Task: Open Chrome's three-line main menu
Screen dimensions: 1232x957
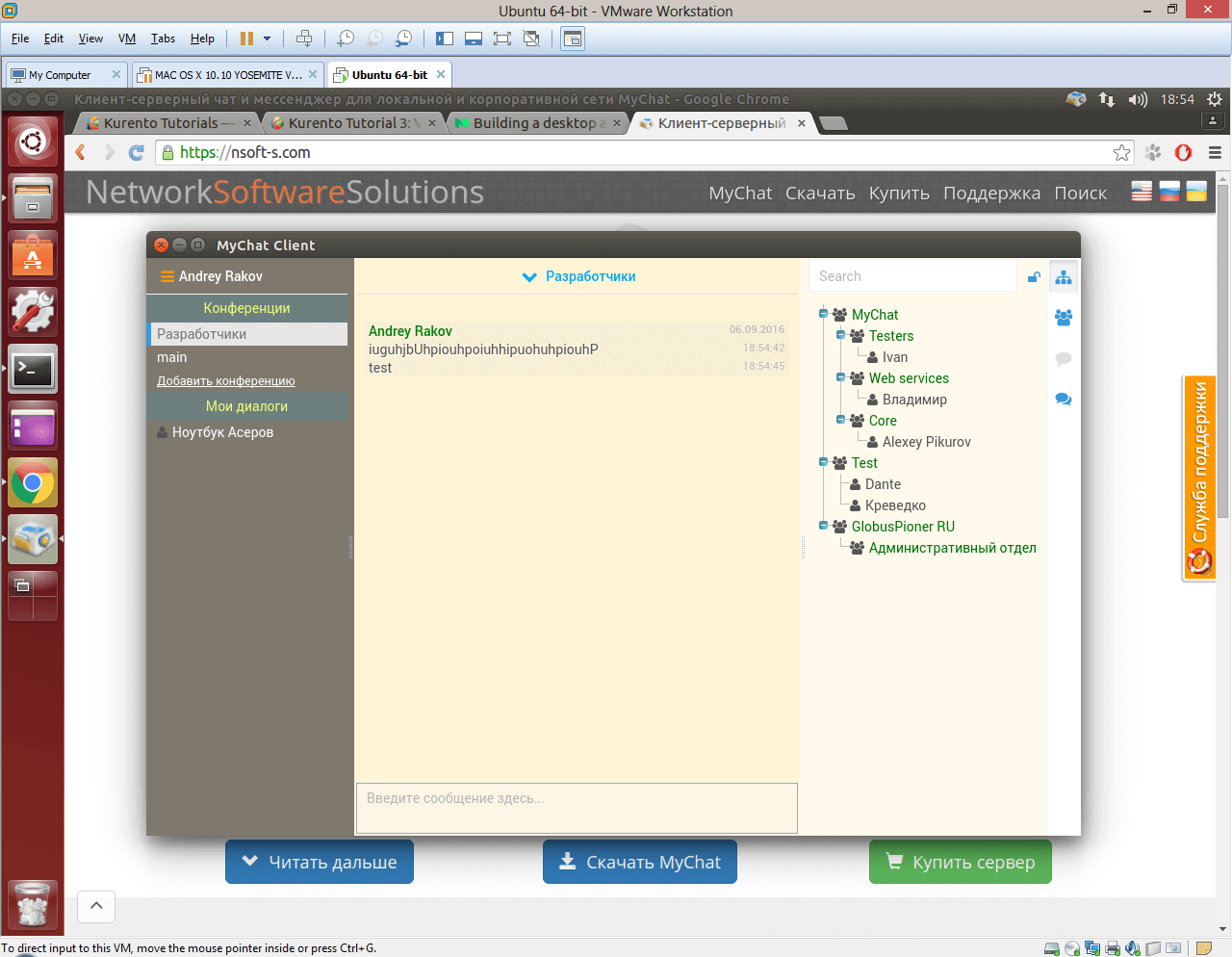Action: (1215, 152)
